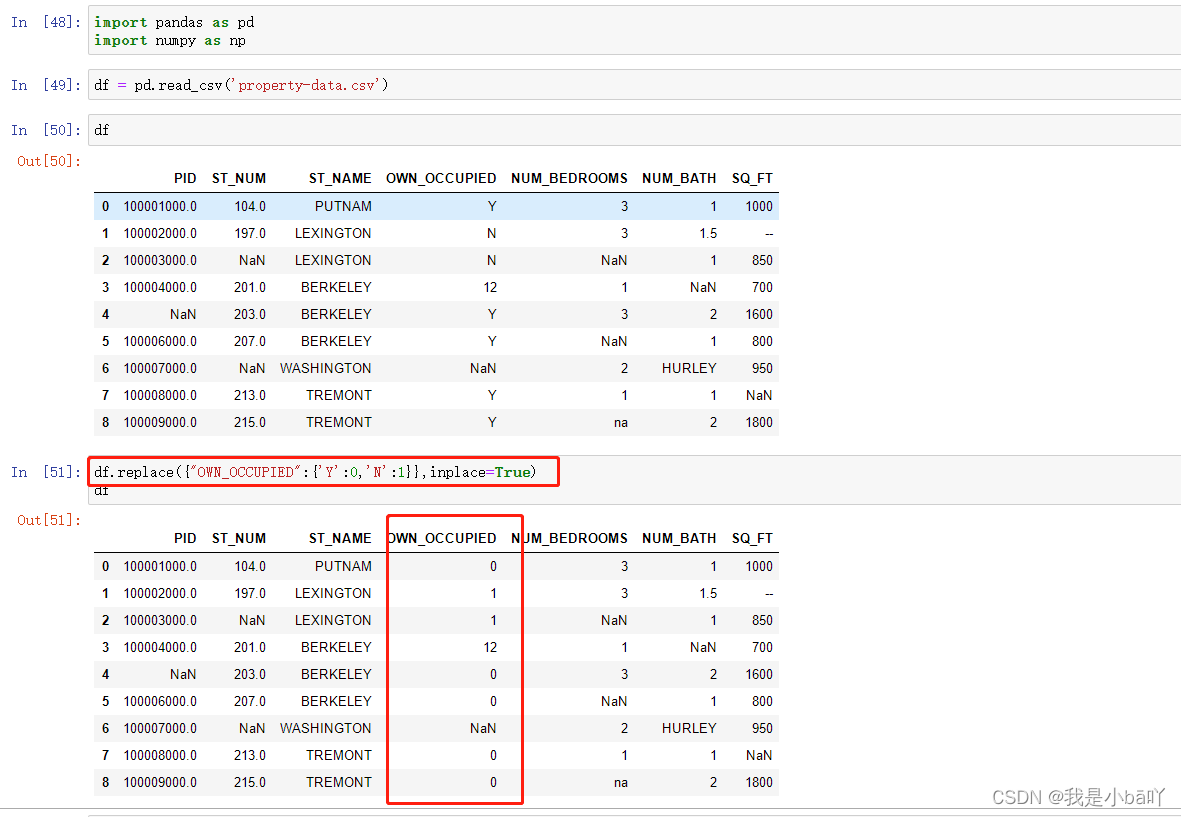The width and height of the screenshot is (1181, 817).
Task: Click HURLEY in the Out[51] table
Action: coord(689,728)
